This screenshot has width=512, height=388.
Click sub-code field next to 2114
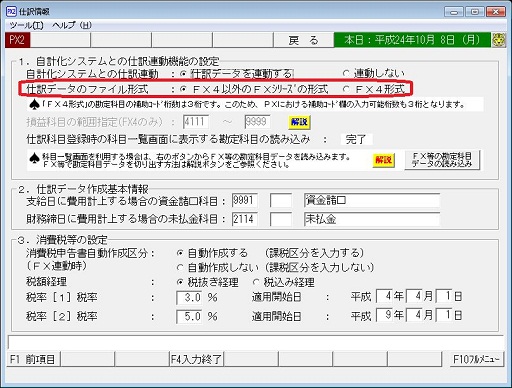click(281, 219)
